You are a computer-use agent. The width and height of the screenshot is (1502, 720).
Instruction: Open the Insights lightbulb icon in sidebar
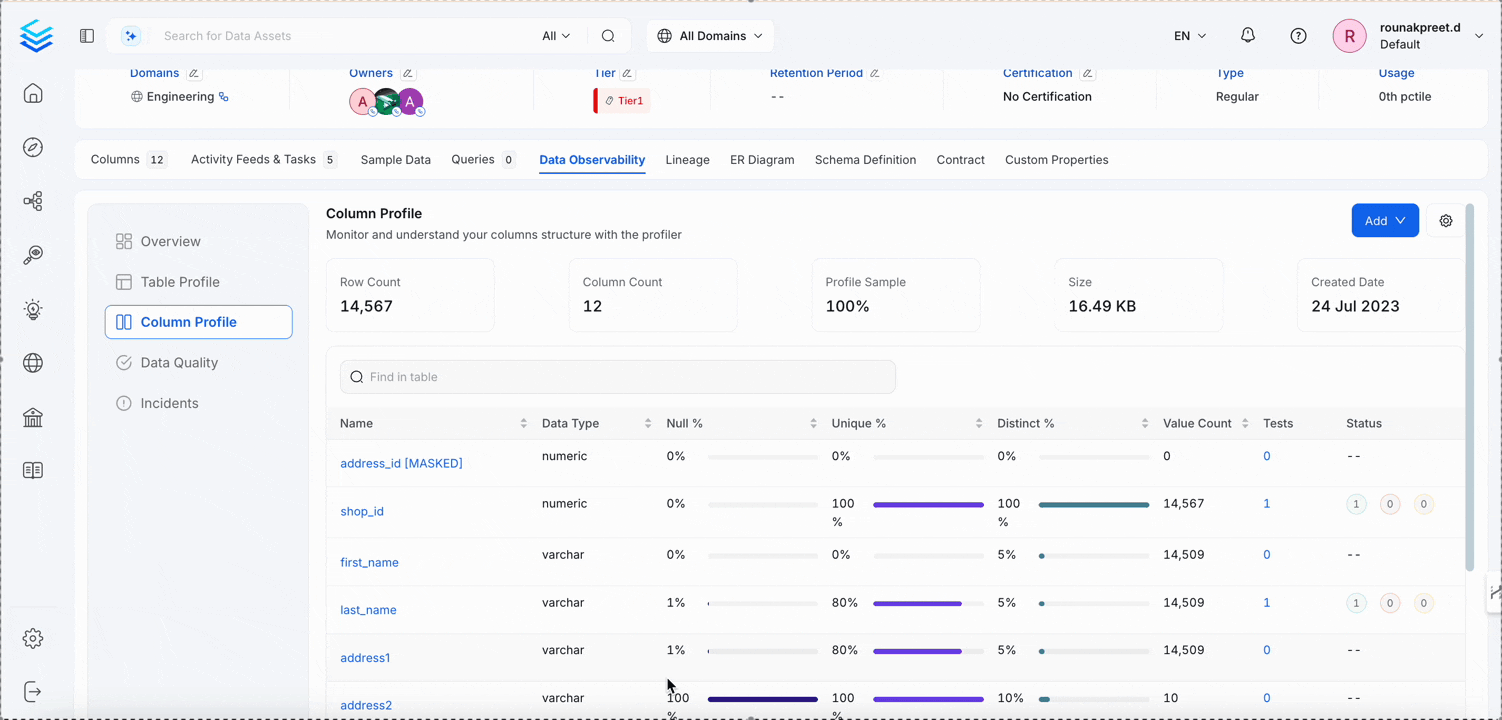(33, 309)
